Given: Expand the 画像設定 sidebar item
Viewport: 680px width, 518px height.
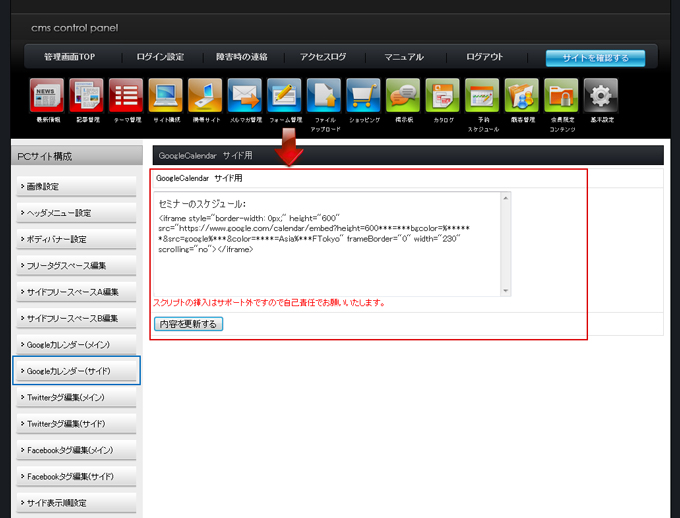Looking at the screenshot, I should (76, 187).
